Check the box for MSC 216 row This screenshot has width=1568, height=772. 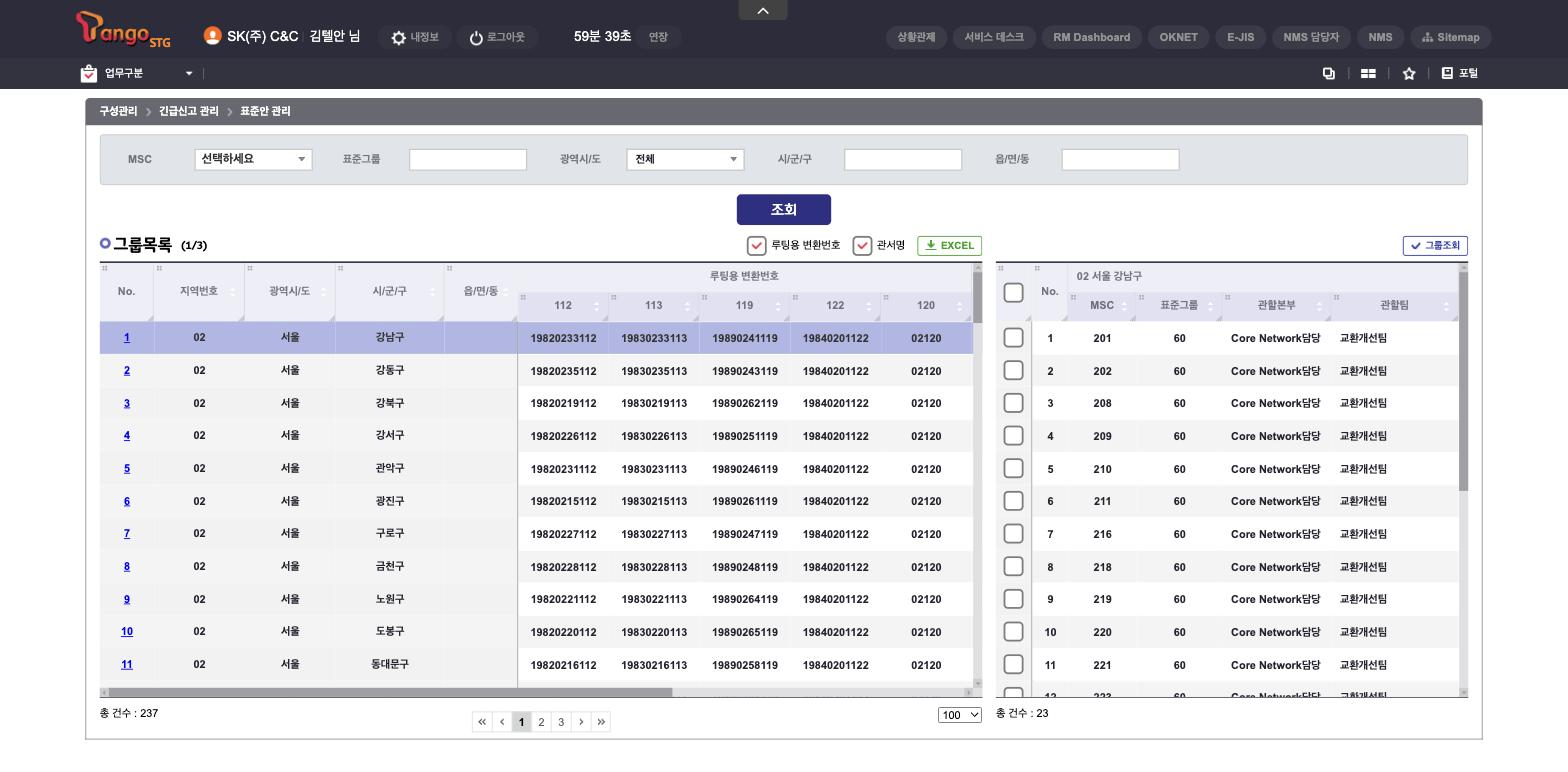tap(1013, 534)
